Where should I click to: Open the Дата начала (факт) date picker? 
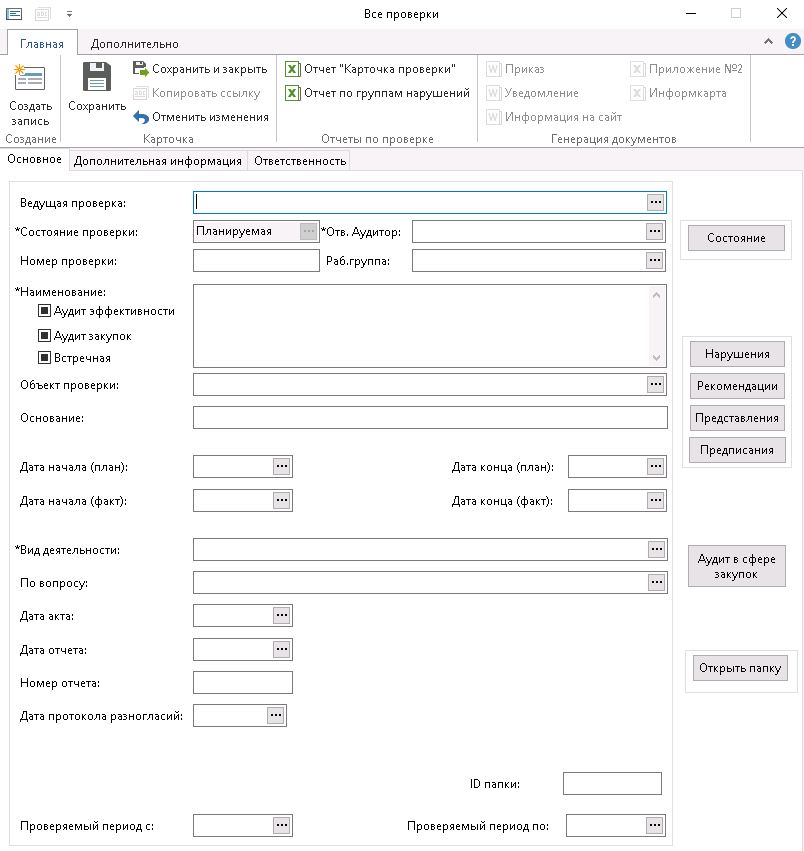282,500
